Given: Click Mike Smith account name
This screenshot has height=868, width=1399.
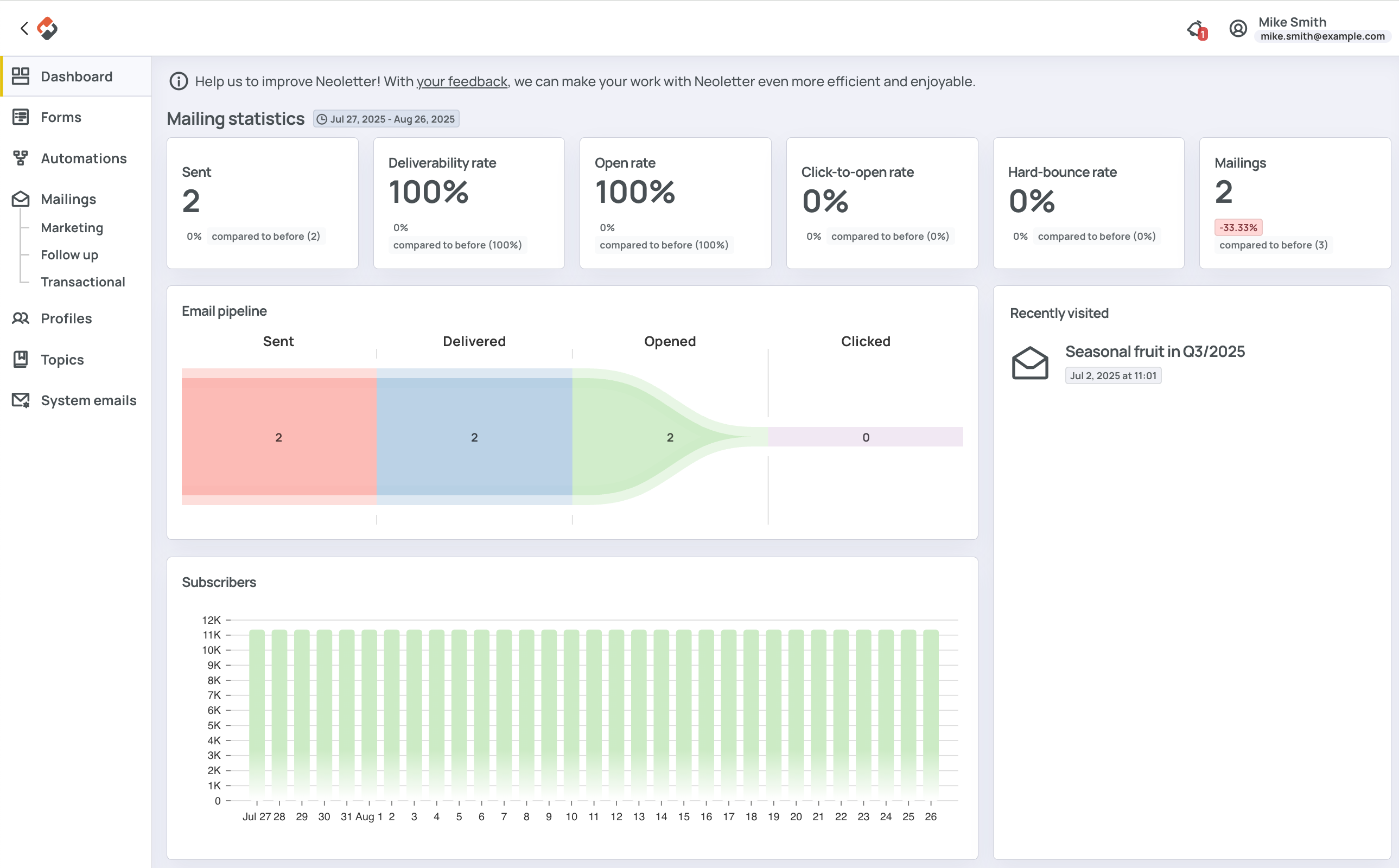Looking at the screenshot, I should pyautogui.click(x=1292, y=22).
